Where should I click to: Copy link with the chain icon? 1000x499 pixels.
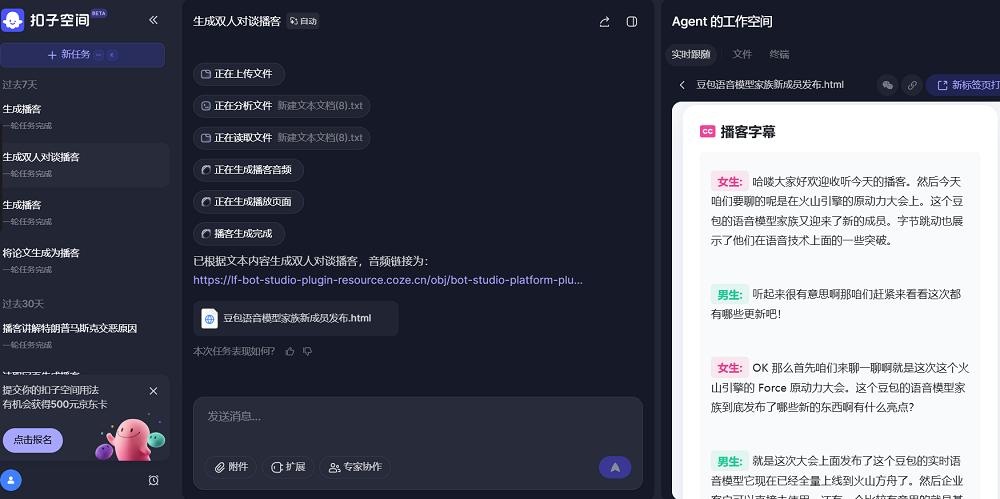click(912, 85)
